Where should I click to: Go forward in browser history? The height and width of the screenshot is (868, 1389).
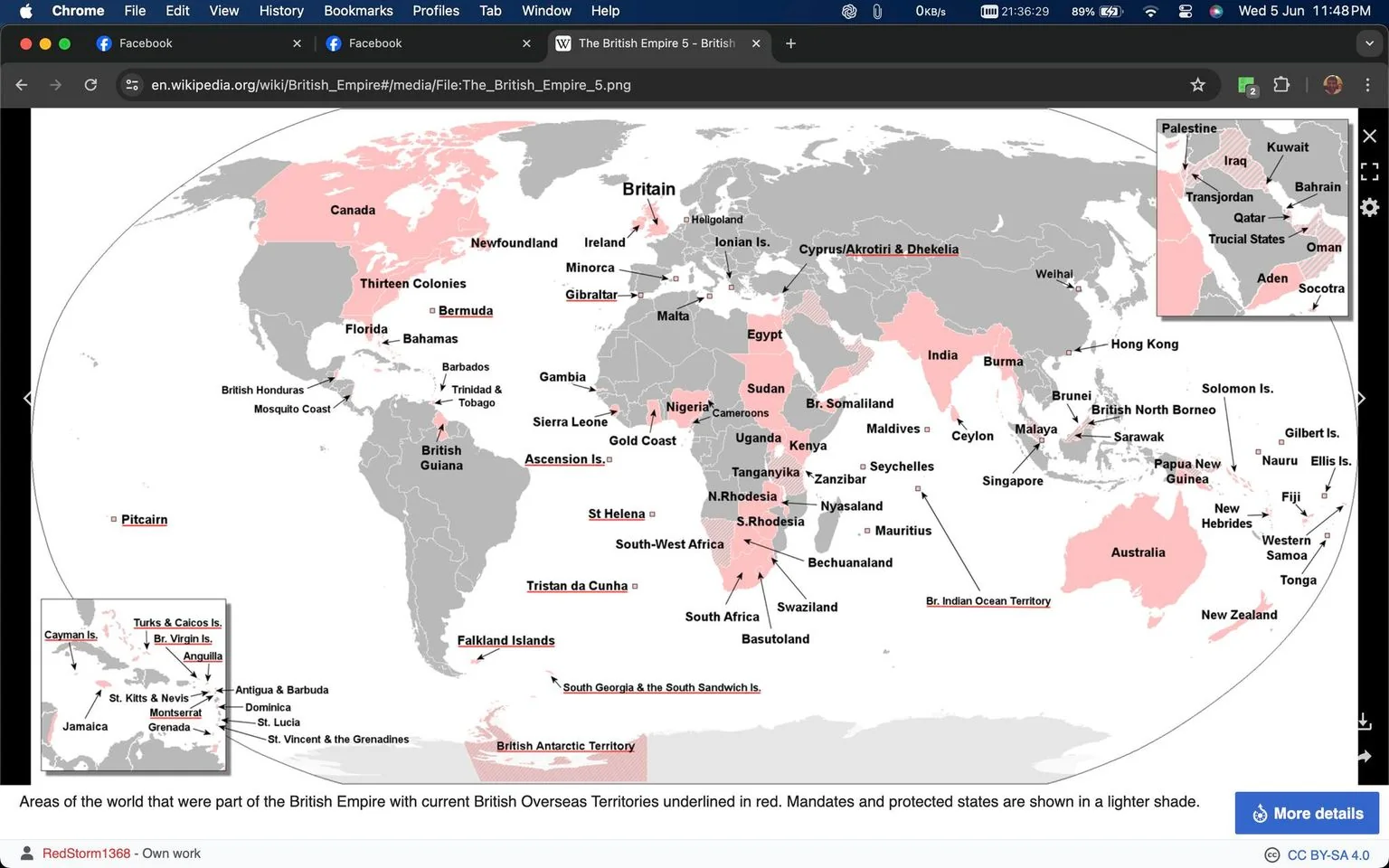pos(56,85)
